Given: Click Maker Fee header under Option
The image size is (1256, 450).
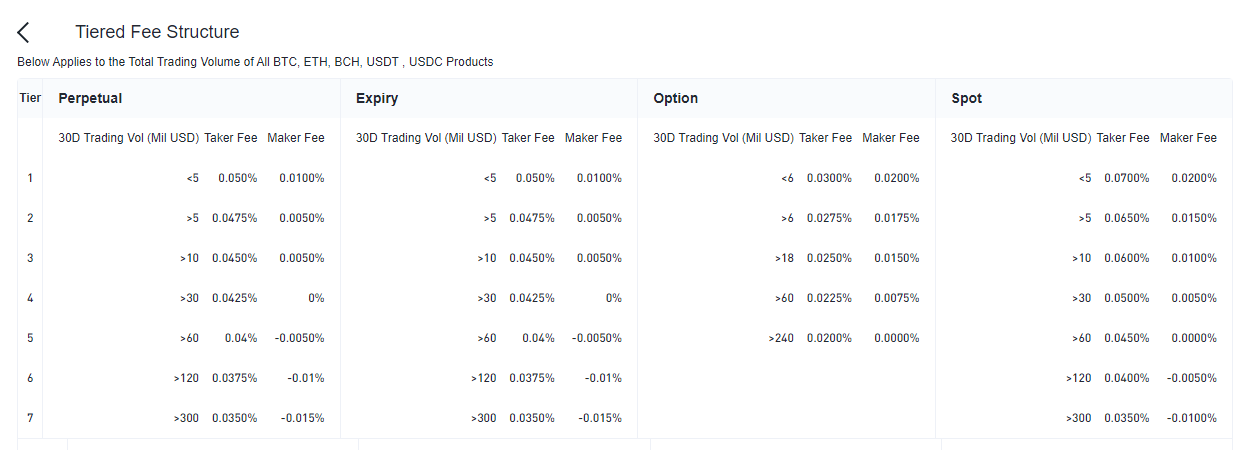Looking at the screenshot, I should (x=890, y=138).
